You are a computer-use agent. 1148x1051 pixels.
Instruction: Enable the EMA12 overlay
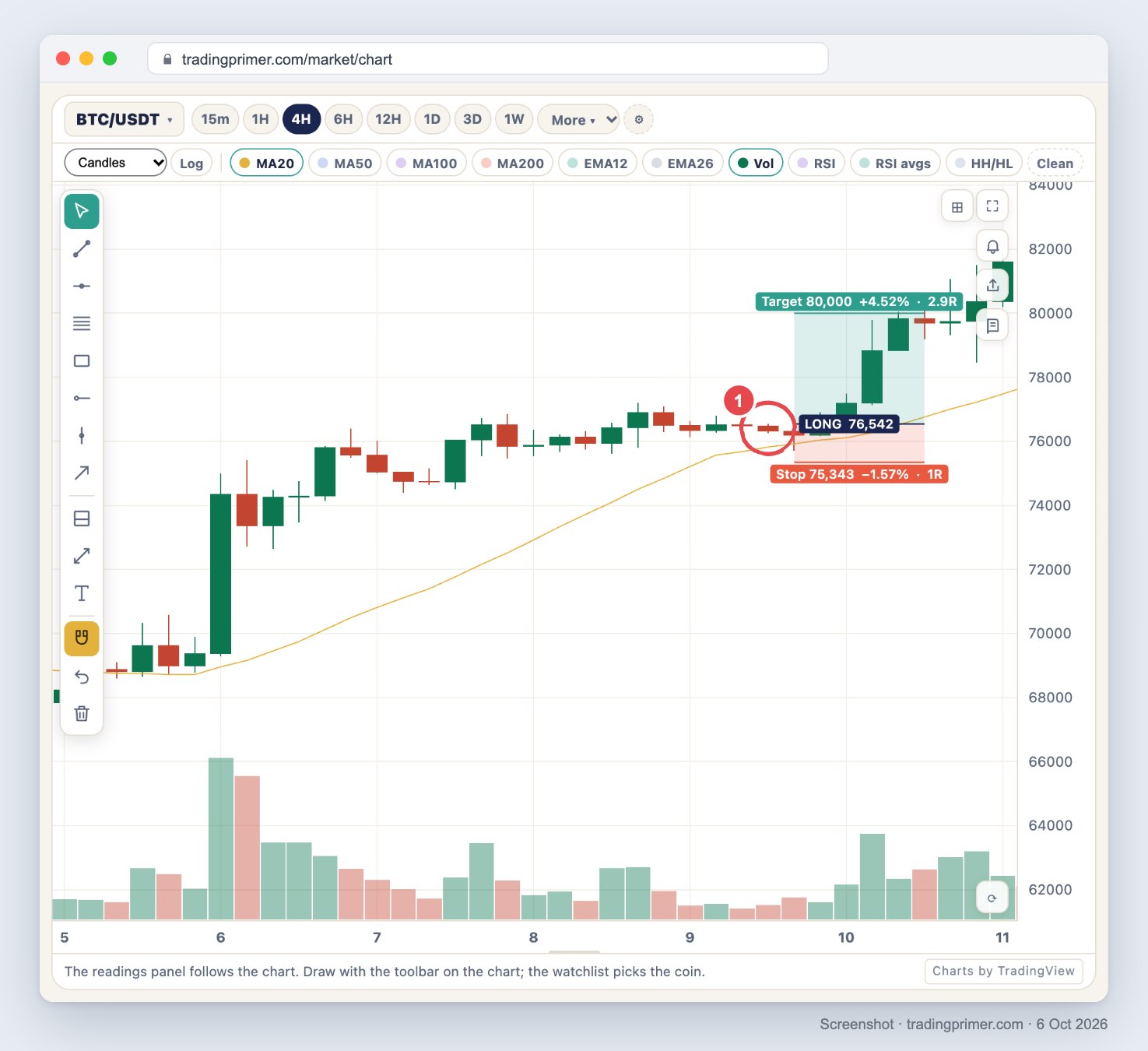[x=598, y=163]
